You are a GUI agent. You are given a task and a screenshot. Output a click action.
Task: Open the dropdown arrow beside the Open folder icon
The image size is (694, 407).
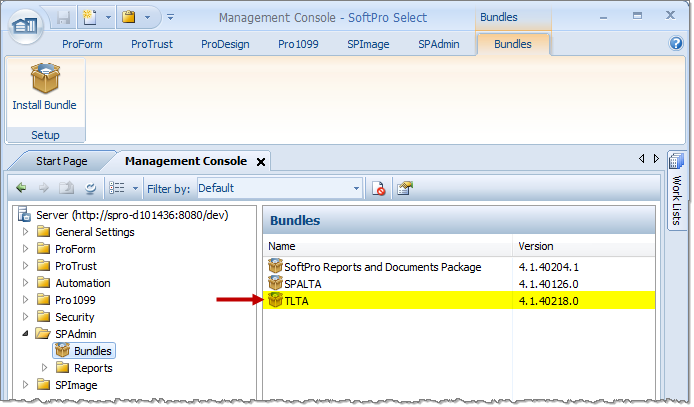147,18
